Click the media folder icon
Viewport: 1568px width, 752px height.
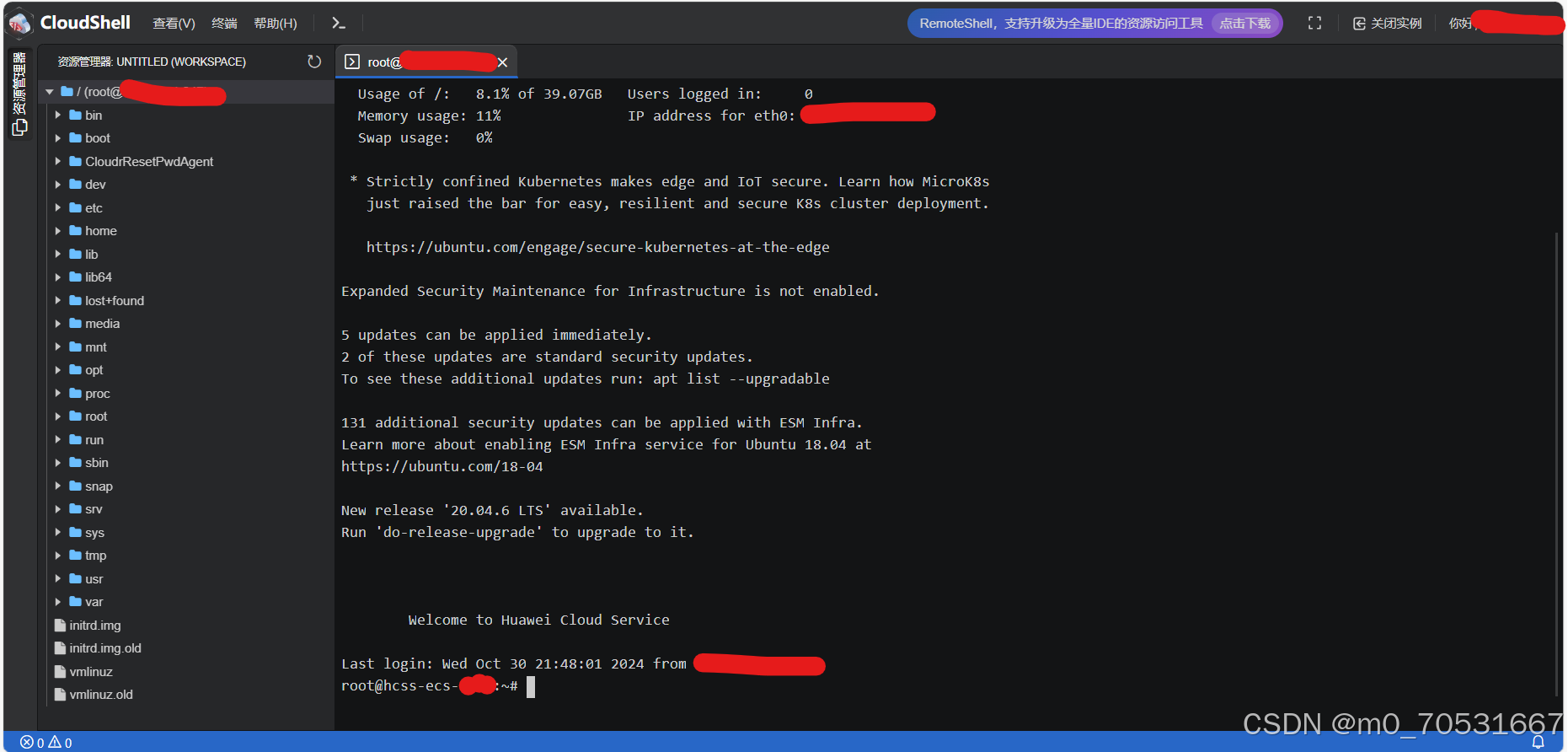pos(76,324)
